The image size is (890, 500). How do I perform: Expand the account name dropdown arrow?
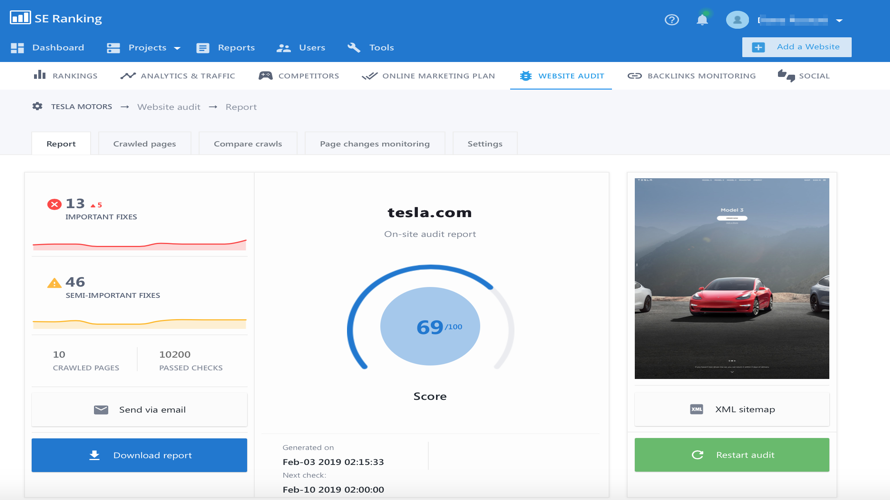[839, 21]
